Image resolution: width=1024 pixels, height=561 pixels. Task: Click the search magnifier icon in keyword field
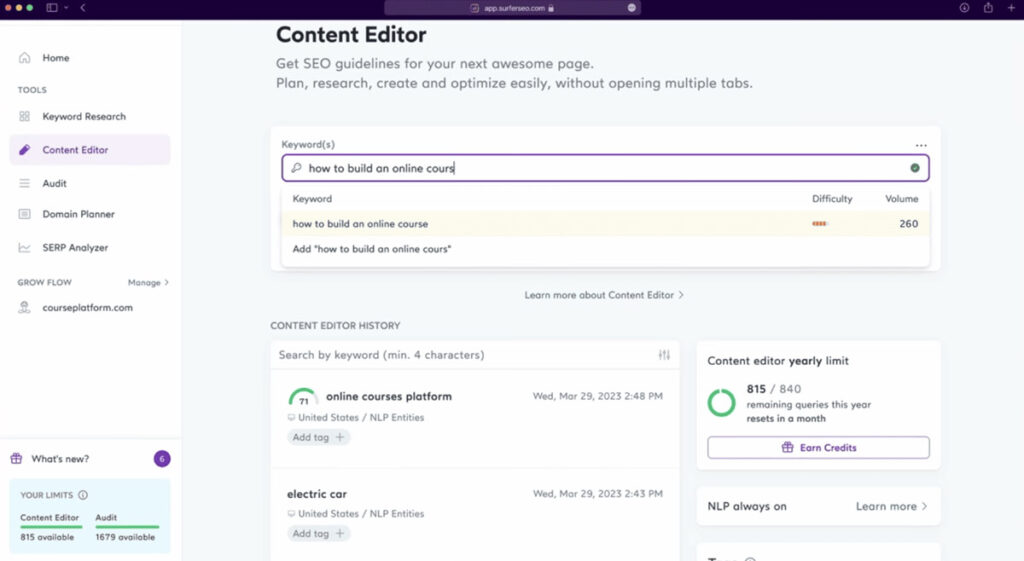[x=296, y=168]
